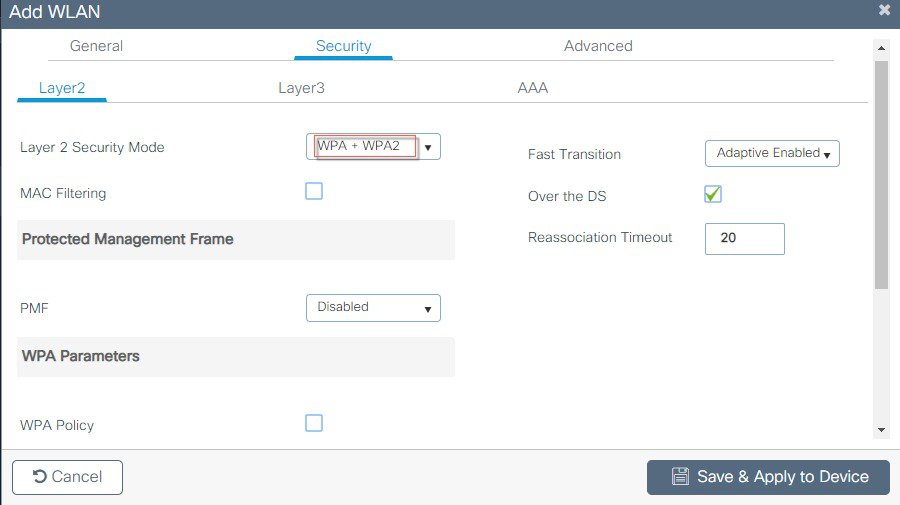Image resolution: width=900 pixels, height=505 pixels.
Task: Click the vertical scrollbar thumb
Action: click(881, 174)
